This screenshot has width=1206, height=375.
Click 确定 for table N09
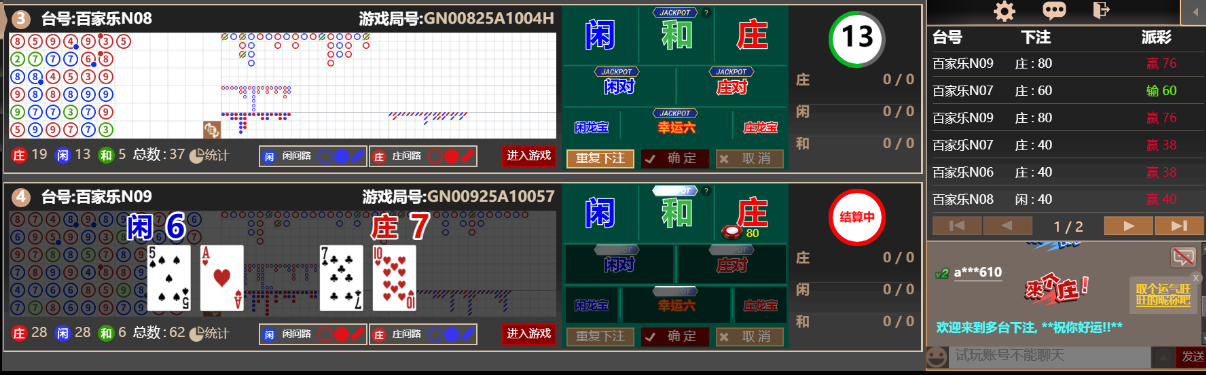pyautogui.click(x=675, y=336)
